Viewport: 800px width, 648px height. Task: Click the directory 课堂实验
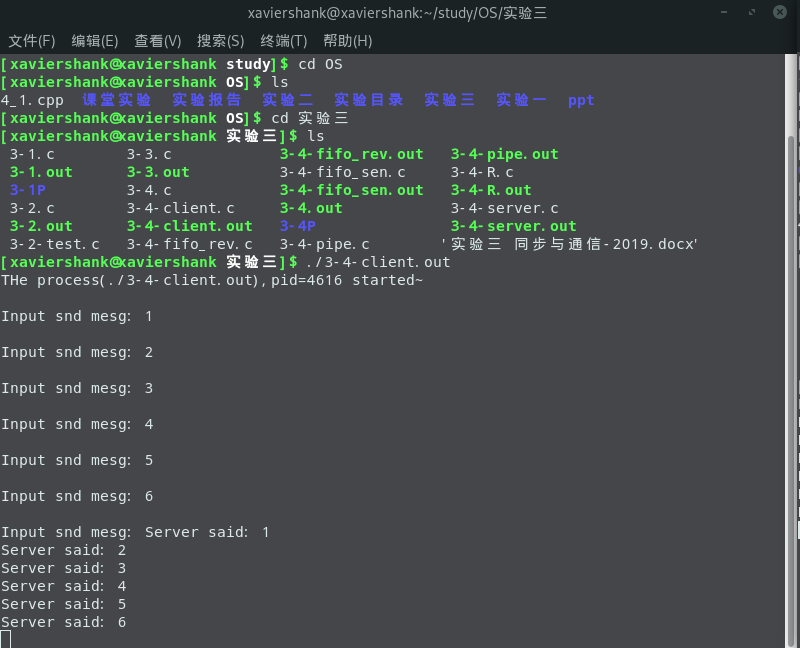point(117,99)
